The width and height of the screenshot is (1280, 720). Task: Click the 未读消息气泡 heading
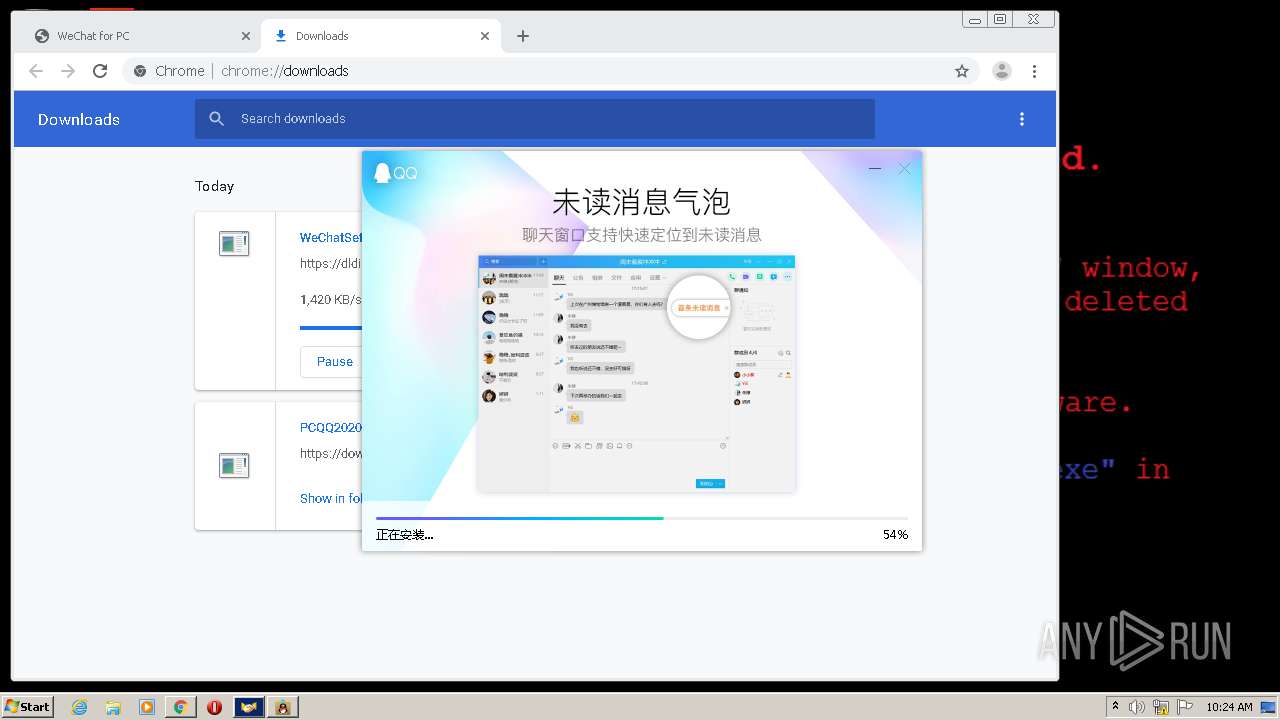642,202
